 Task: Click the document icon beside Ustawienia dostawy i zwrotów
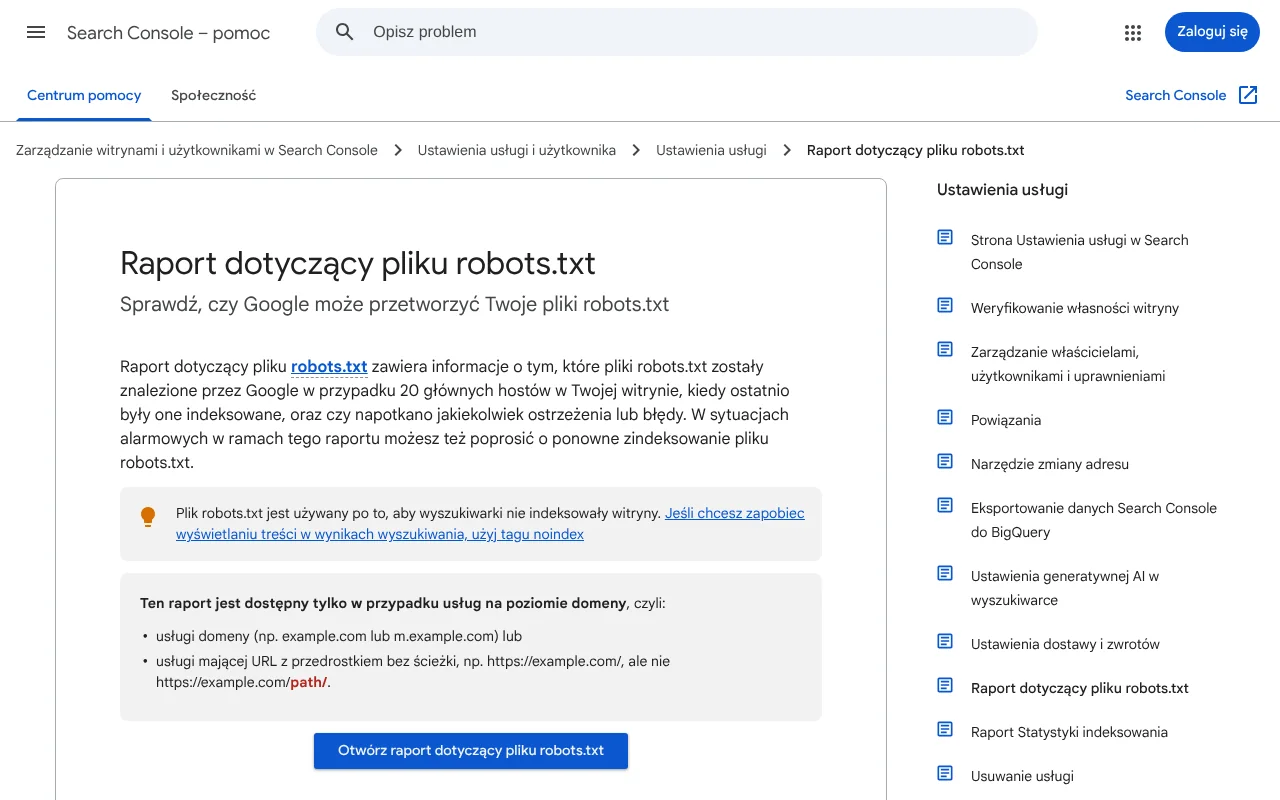point(945,641)
